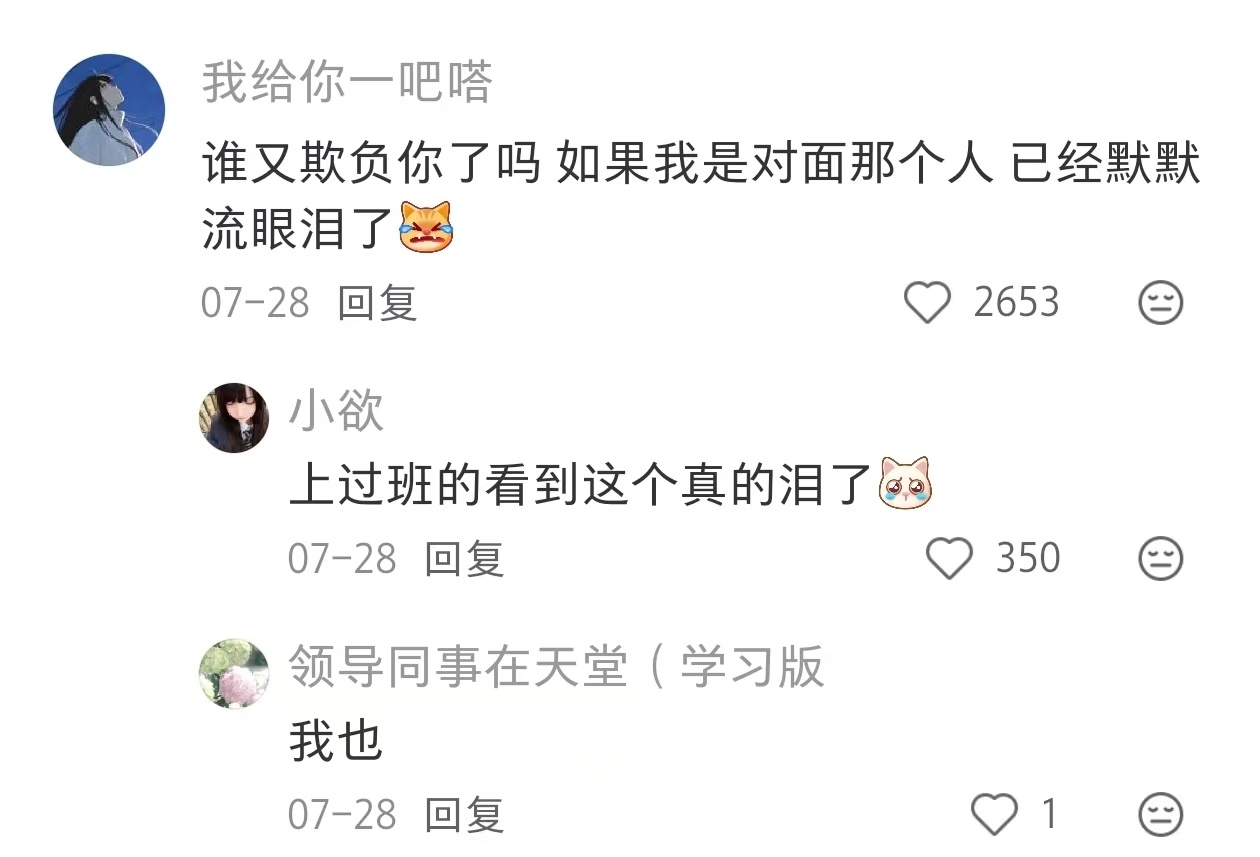Reply to the '我也' comment
Screen dimensions: 1260x857
point(464,814)
